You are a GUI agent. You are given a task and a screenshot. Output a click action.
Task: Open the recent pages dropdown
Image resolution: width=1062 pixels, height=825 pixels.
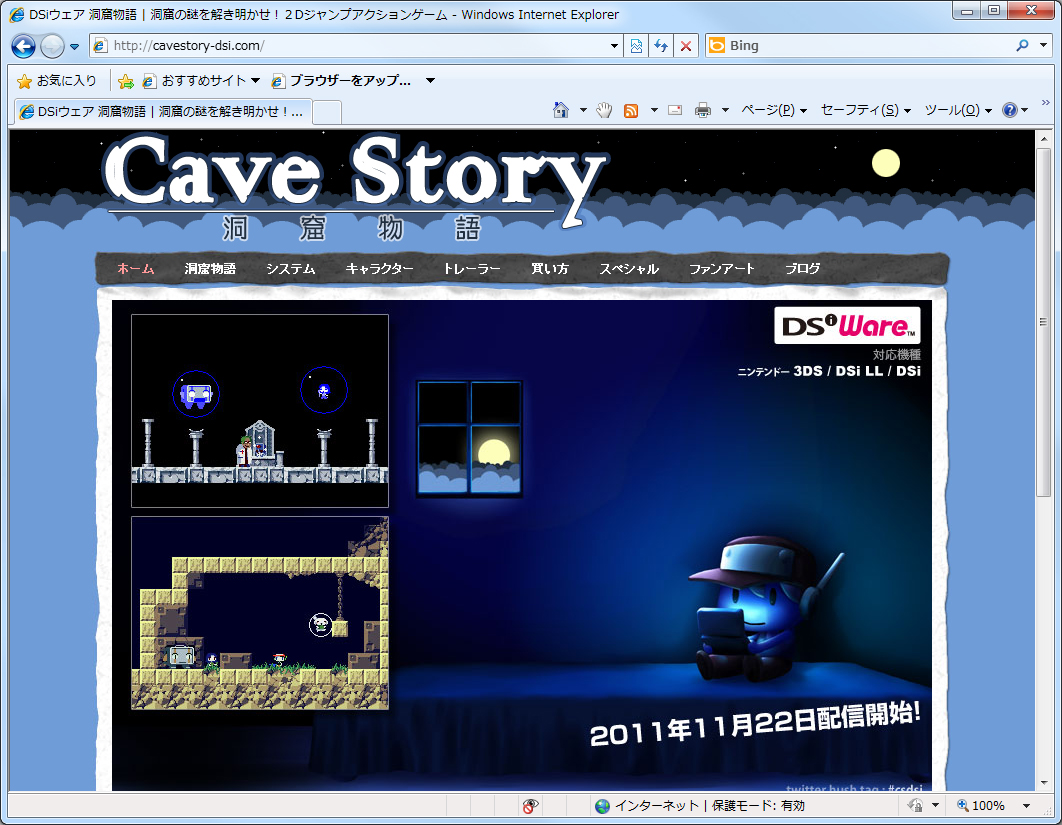coord(73,46)
